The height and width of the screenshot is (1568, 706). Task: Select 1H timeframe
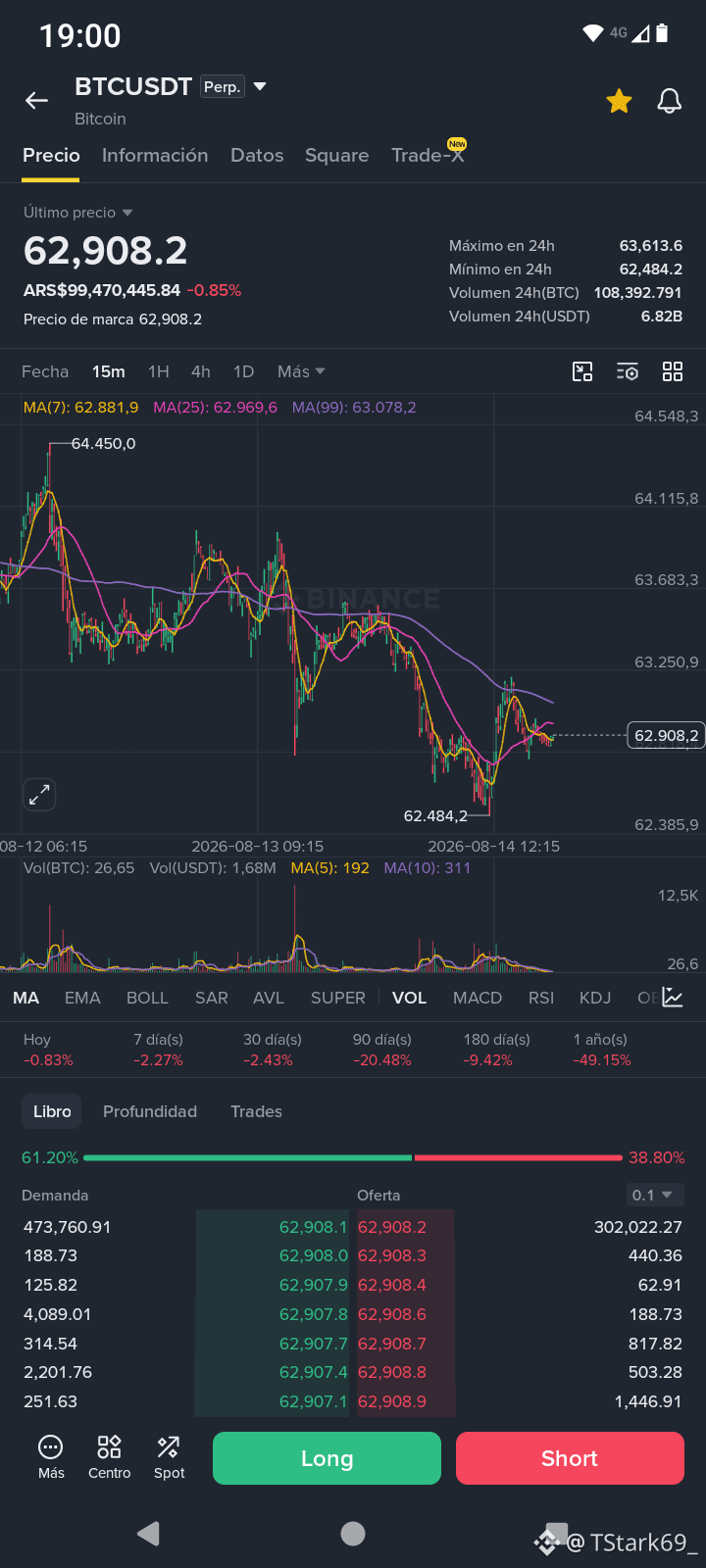159,371
